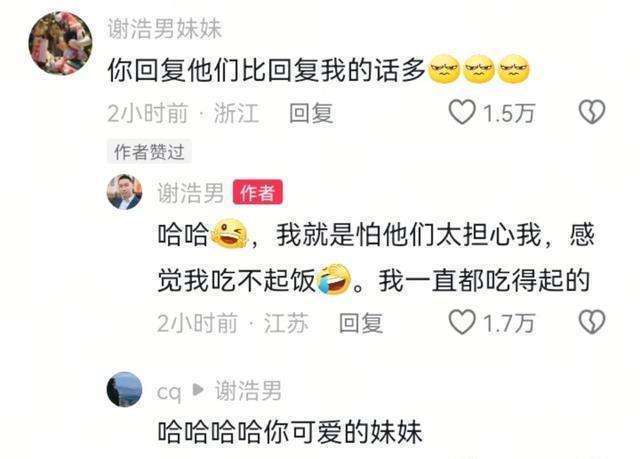Image resolution: width=640 pixels, height=459 pixels.
Task: Open the cq user avatar
Action: 124,390
